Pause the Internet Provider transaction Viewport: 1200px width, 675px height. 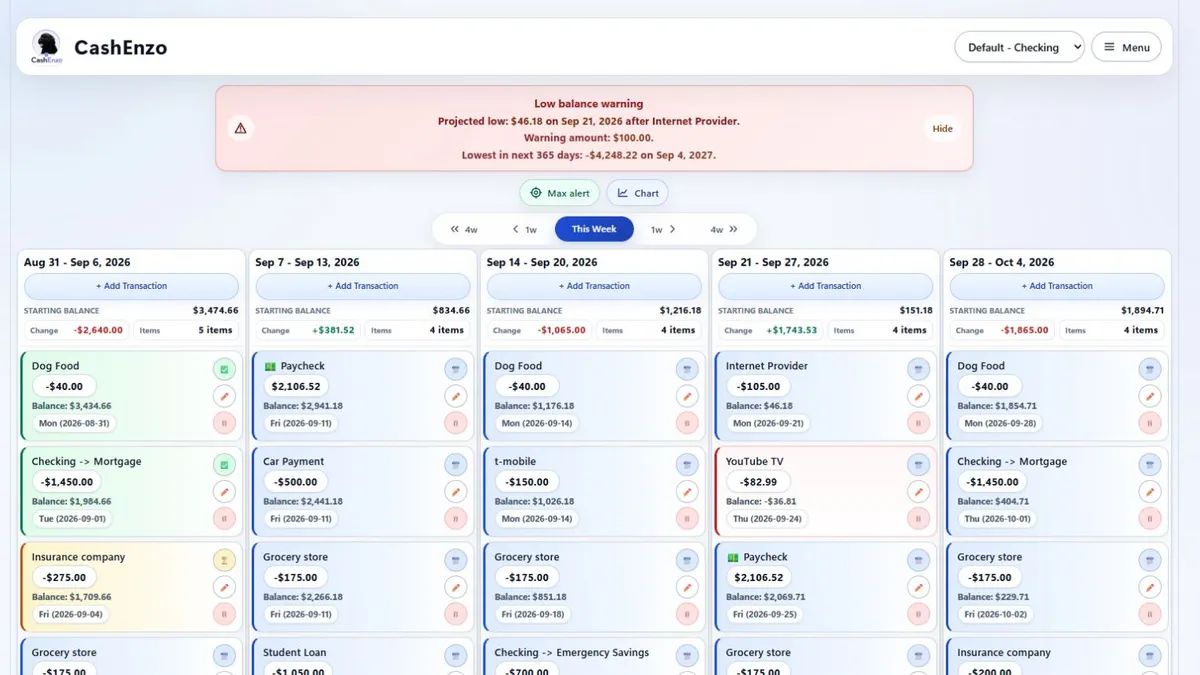pos(919,423)
